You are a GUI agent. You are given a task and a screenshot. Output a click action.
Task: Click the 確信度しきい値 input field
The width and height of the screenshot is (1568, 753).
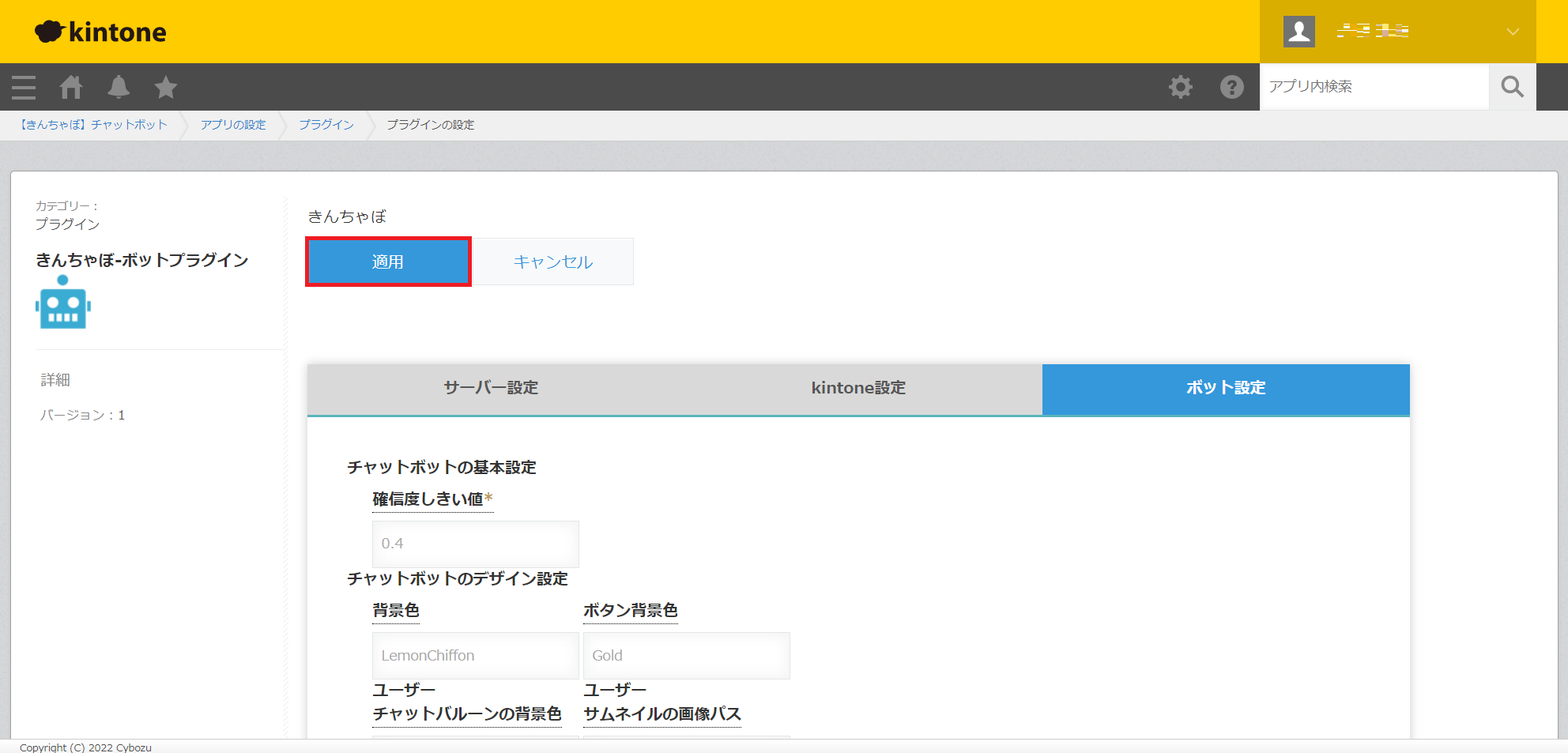[x=475, y=544]
